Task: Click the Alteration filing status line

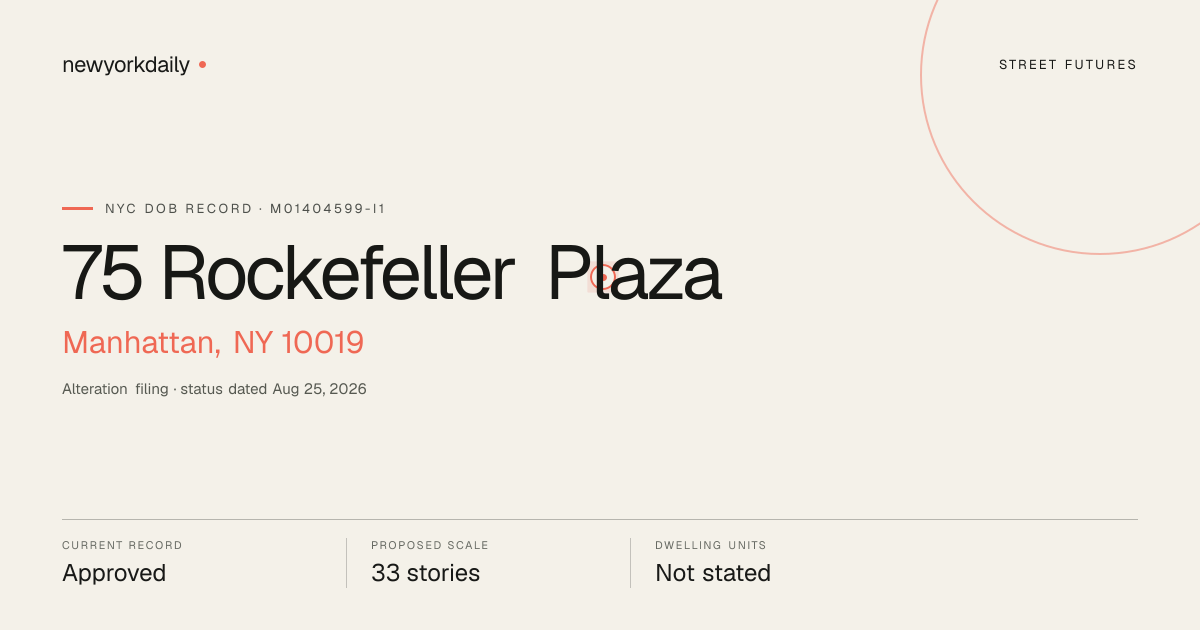Action: [214, 389]
